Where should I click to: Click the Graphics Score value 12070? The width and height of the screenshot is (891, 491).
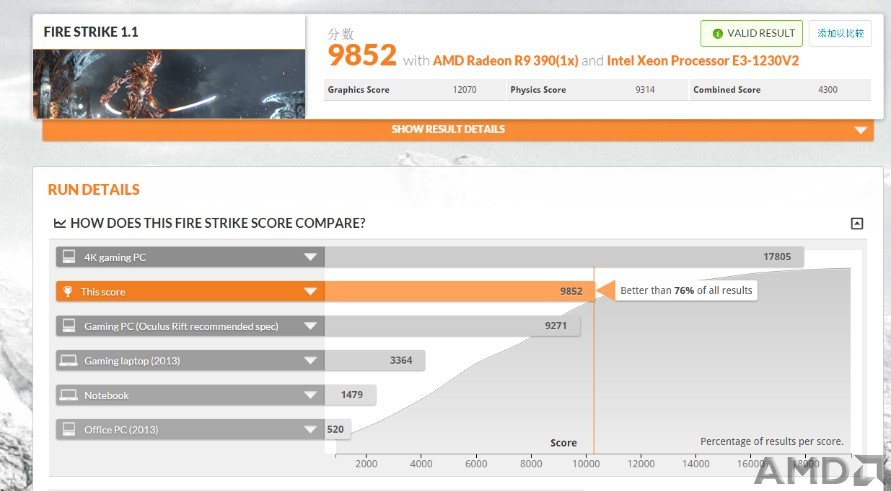(464, 90)
